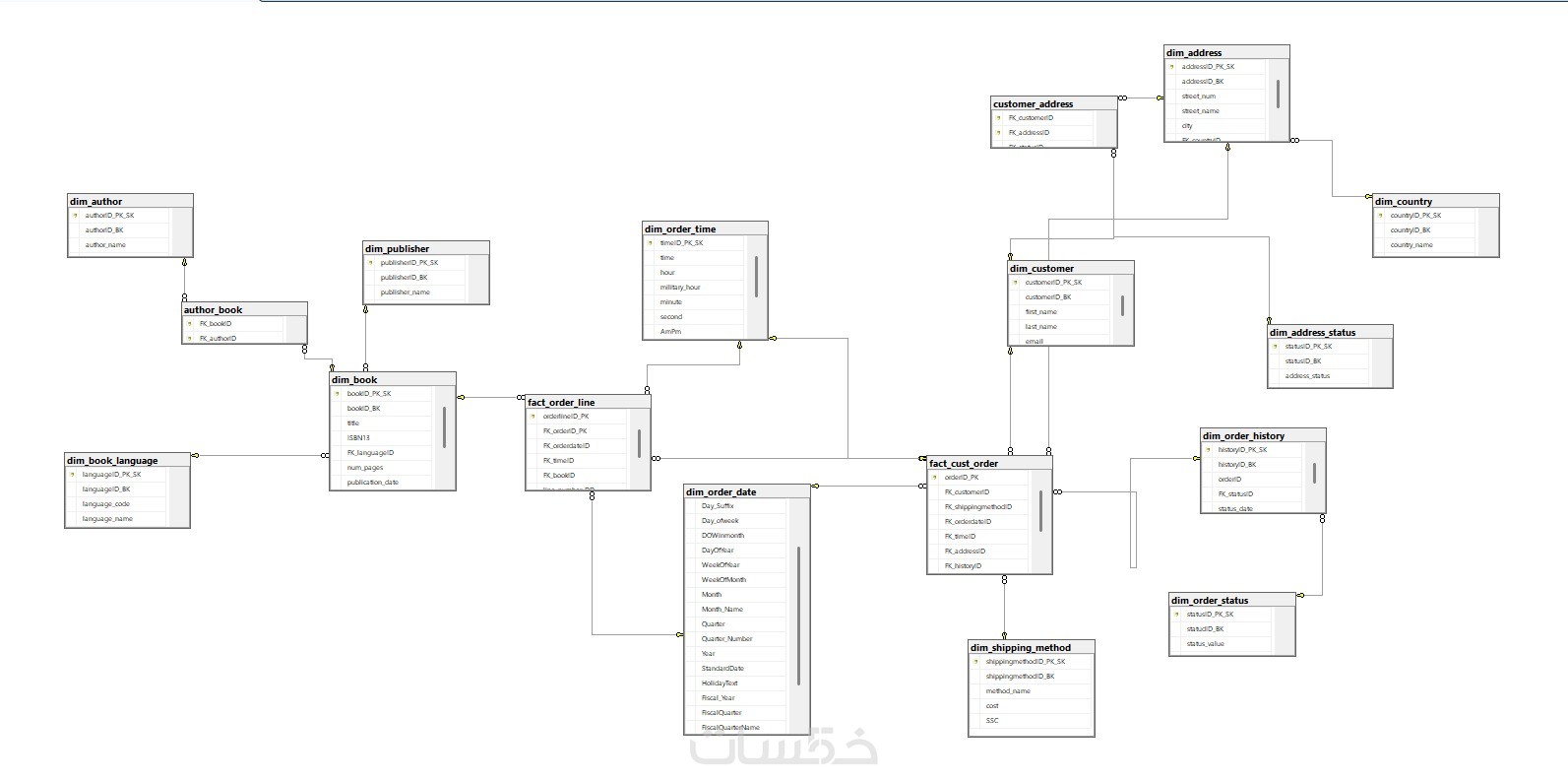Click the key icon next to orderID_PK
1568x781 pixels.
(x=934, y=478)
